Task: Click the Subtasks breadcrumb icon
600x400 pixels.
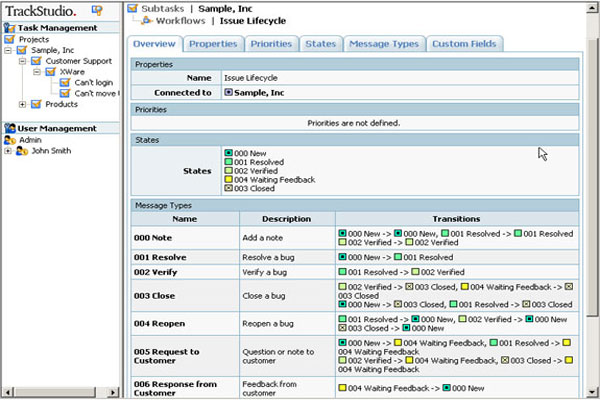Action: tap(135, 8)
